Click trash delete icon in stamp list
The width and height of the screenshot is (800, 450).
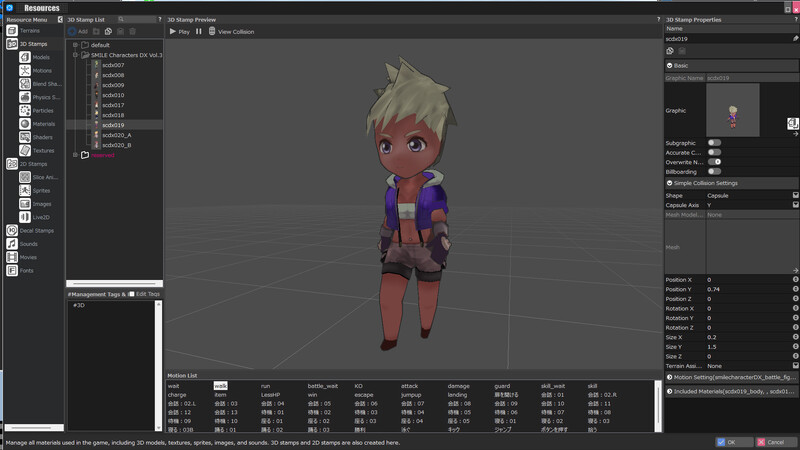pos(133,31)
